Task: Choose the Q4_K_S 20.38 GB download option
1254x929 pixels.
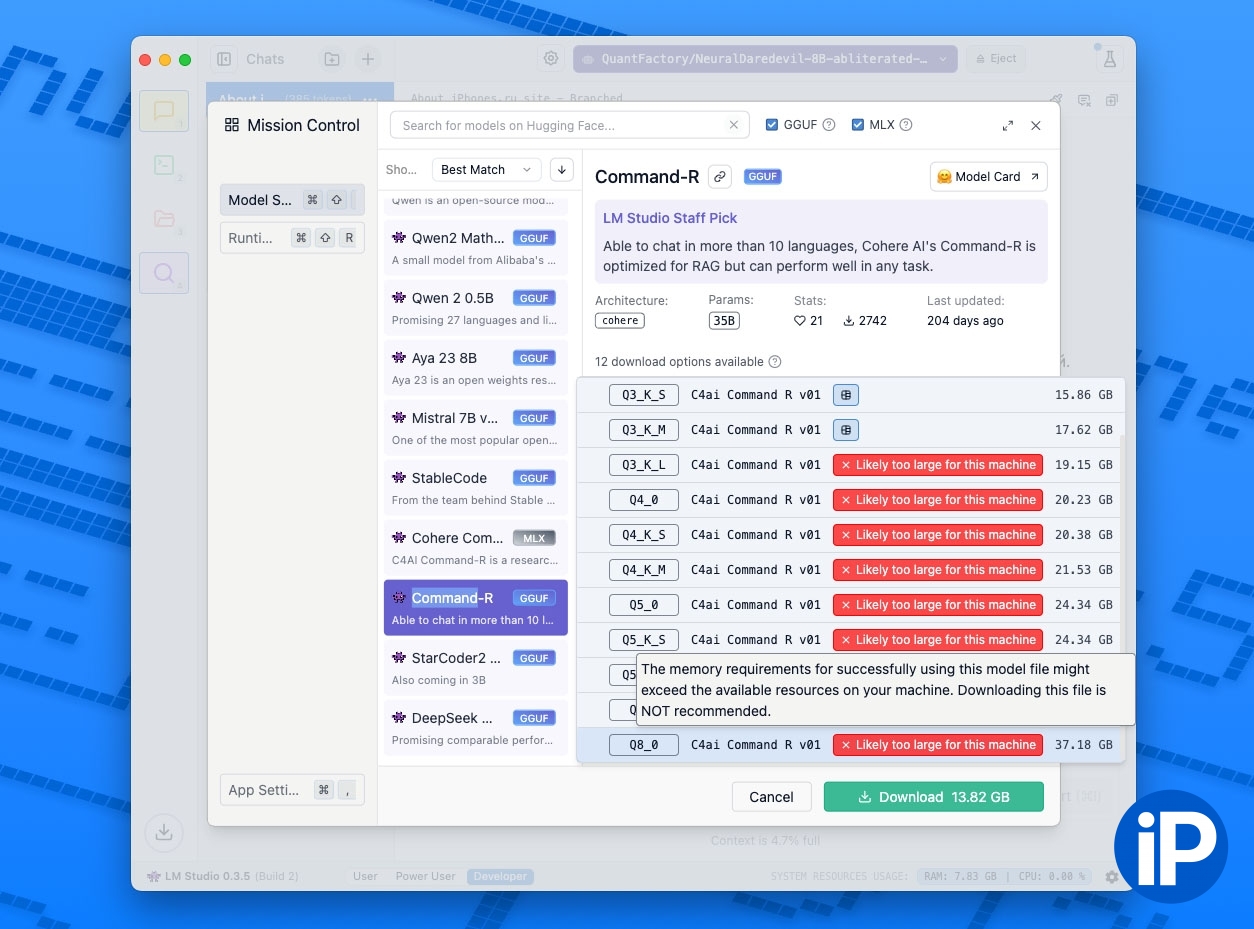Action: pos(851,535)
